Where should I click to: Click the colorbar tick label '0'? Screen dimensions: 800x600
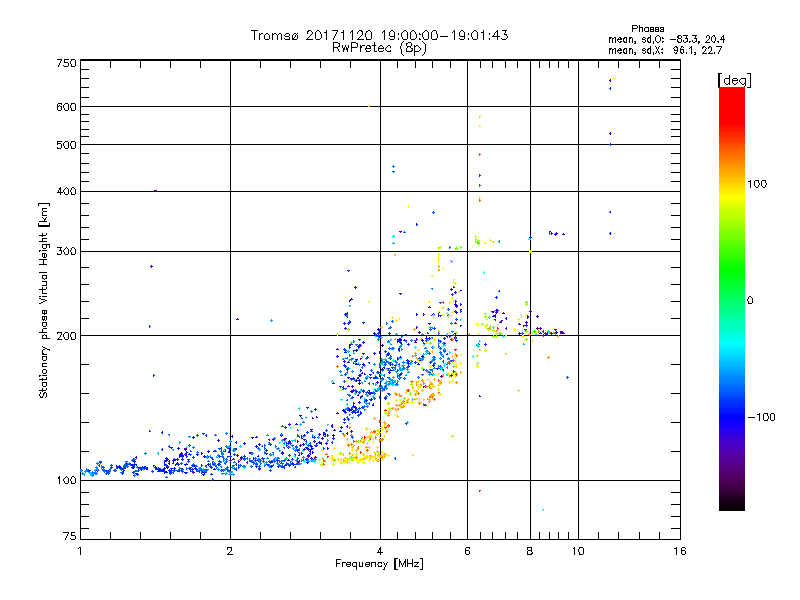750,301
